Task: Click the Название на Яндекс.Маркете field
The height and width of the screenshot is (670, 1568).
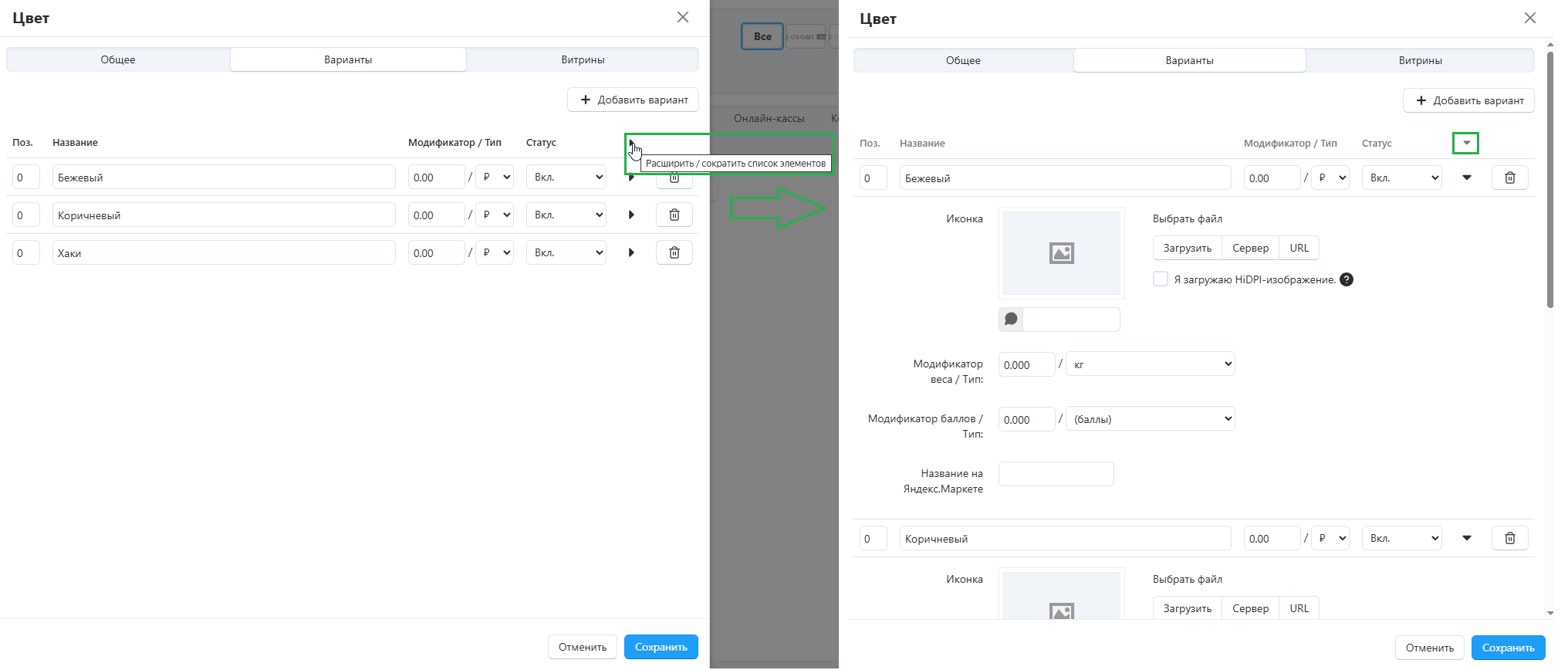Action: click(x=1056, y=474)
